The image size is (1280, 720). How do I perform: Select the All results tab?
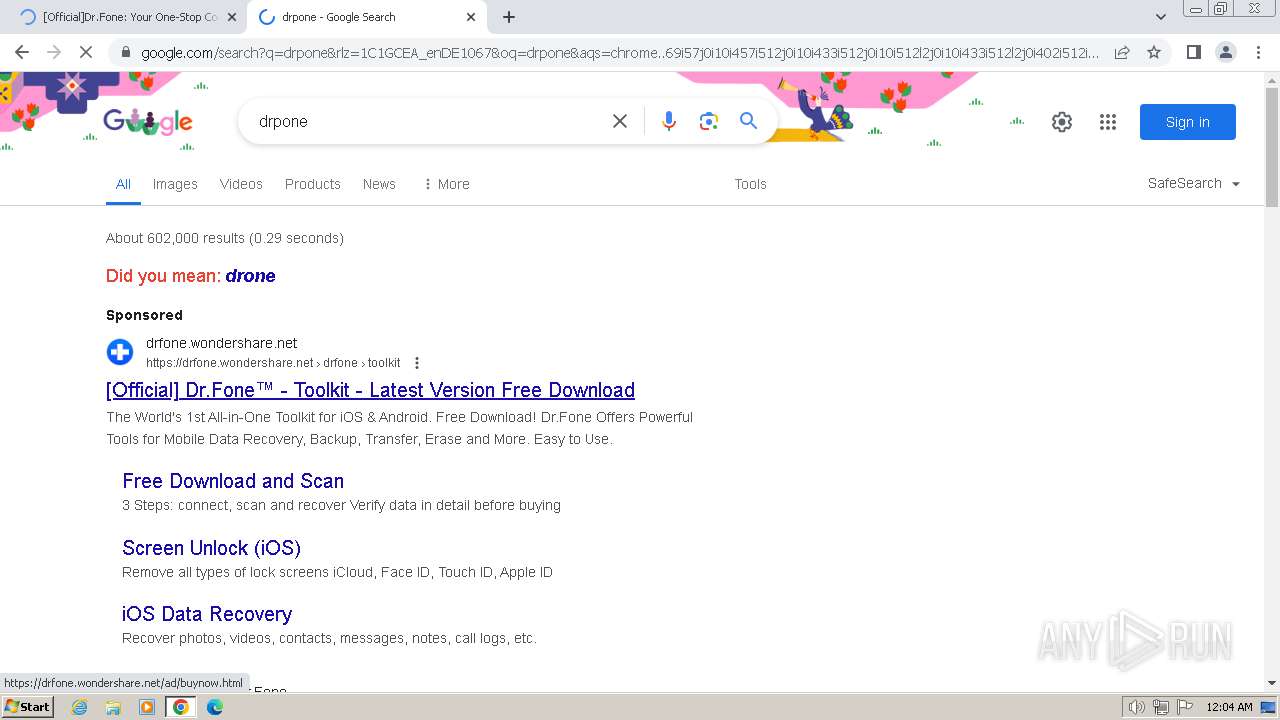coord(123,184)
